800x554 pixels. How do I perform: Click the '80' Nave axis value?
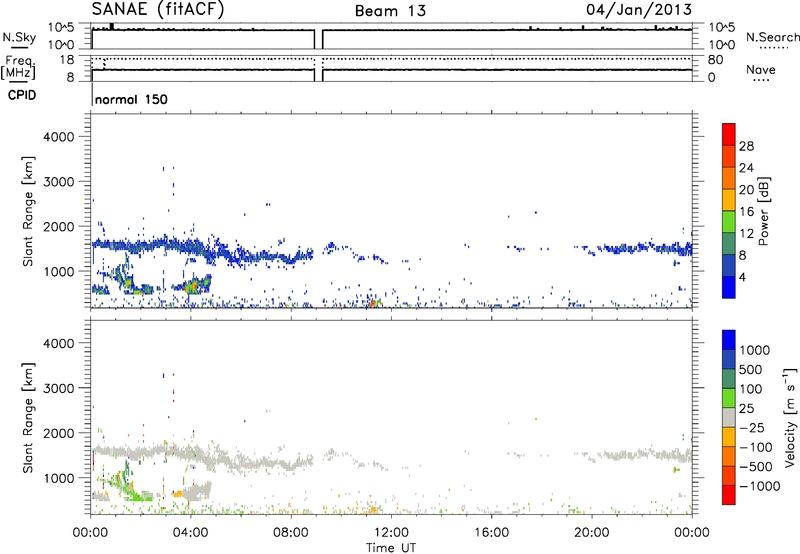click(x=715, y=60)
